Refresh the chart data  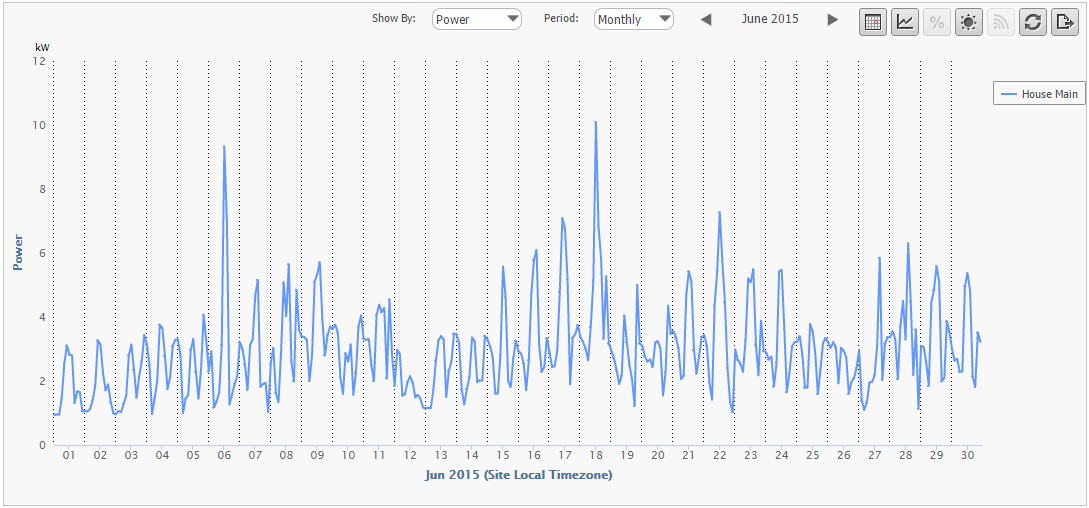pyautogui.click(x=1033, y=22)
